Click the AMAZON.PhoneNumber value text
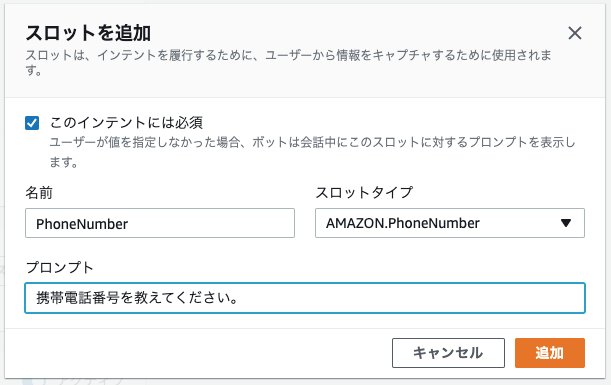This screenshot has height=385, width=611. pyautogui.click(x=403, y=223)
